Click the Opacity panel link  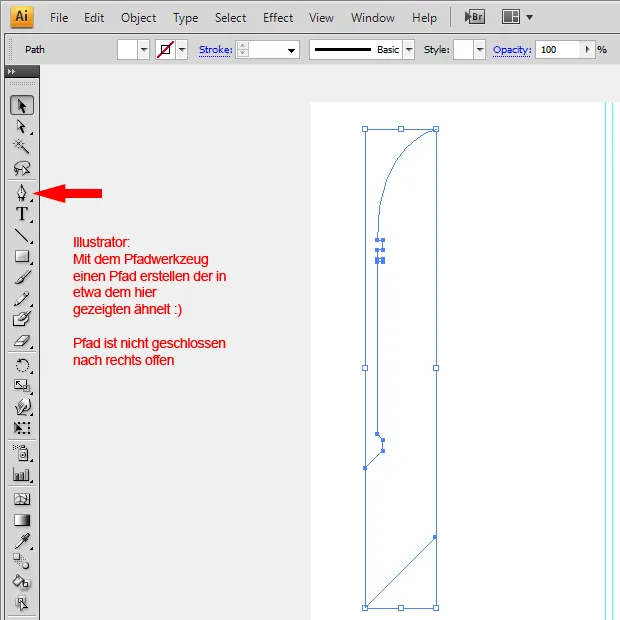[511, 50]
